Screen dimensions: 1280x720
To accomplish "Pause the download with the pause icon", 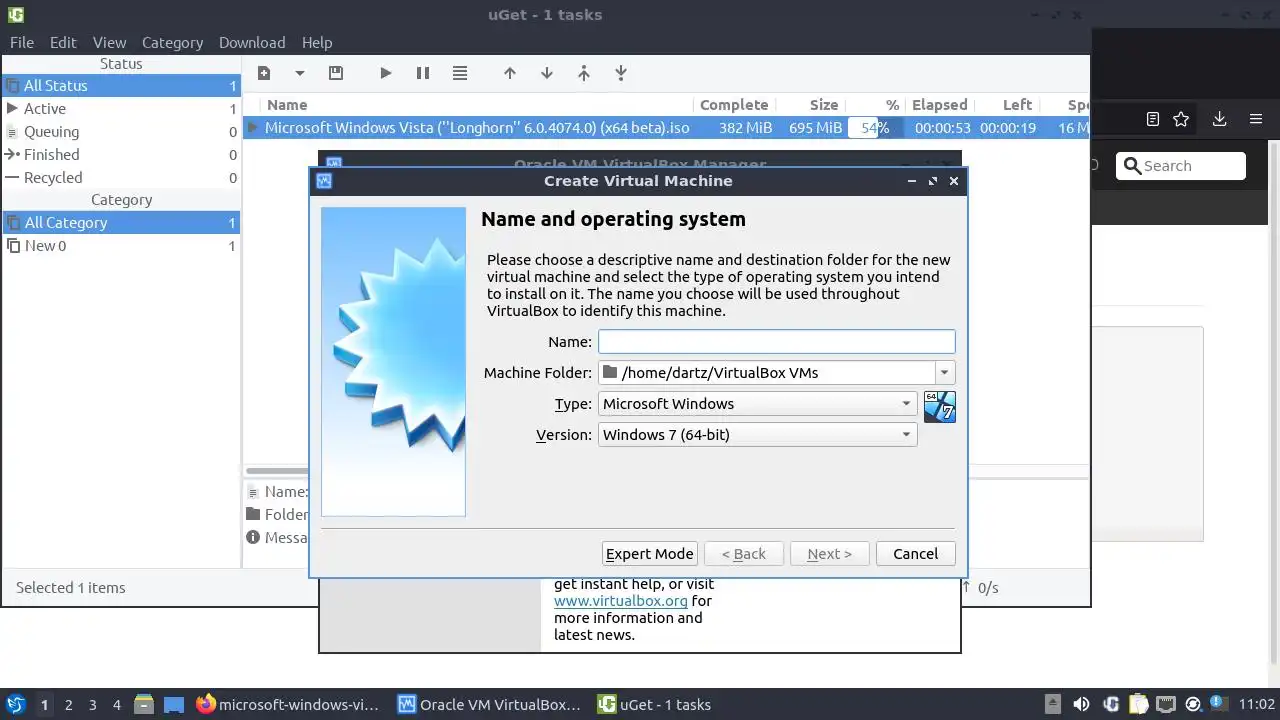I will click(x=423, y=73).
